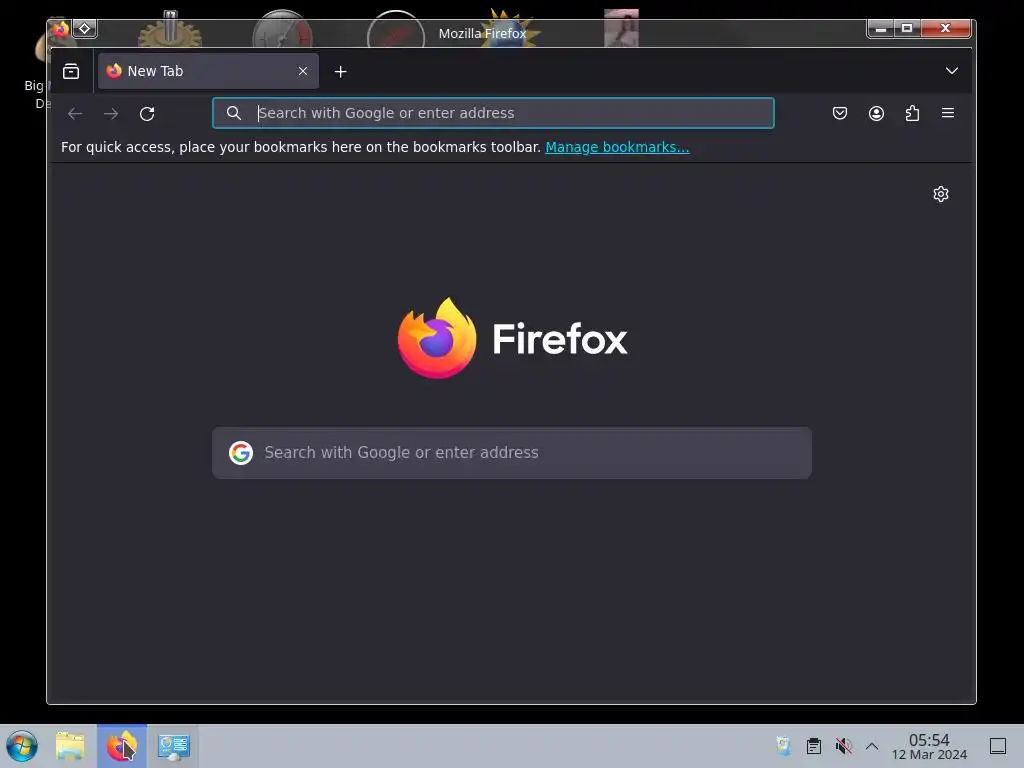Expand hidden system tray icons
The image size is (1024, 768).
[872, 746]
